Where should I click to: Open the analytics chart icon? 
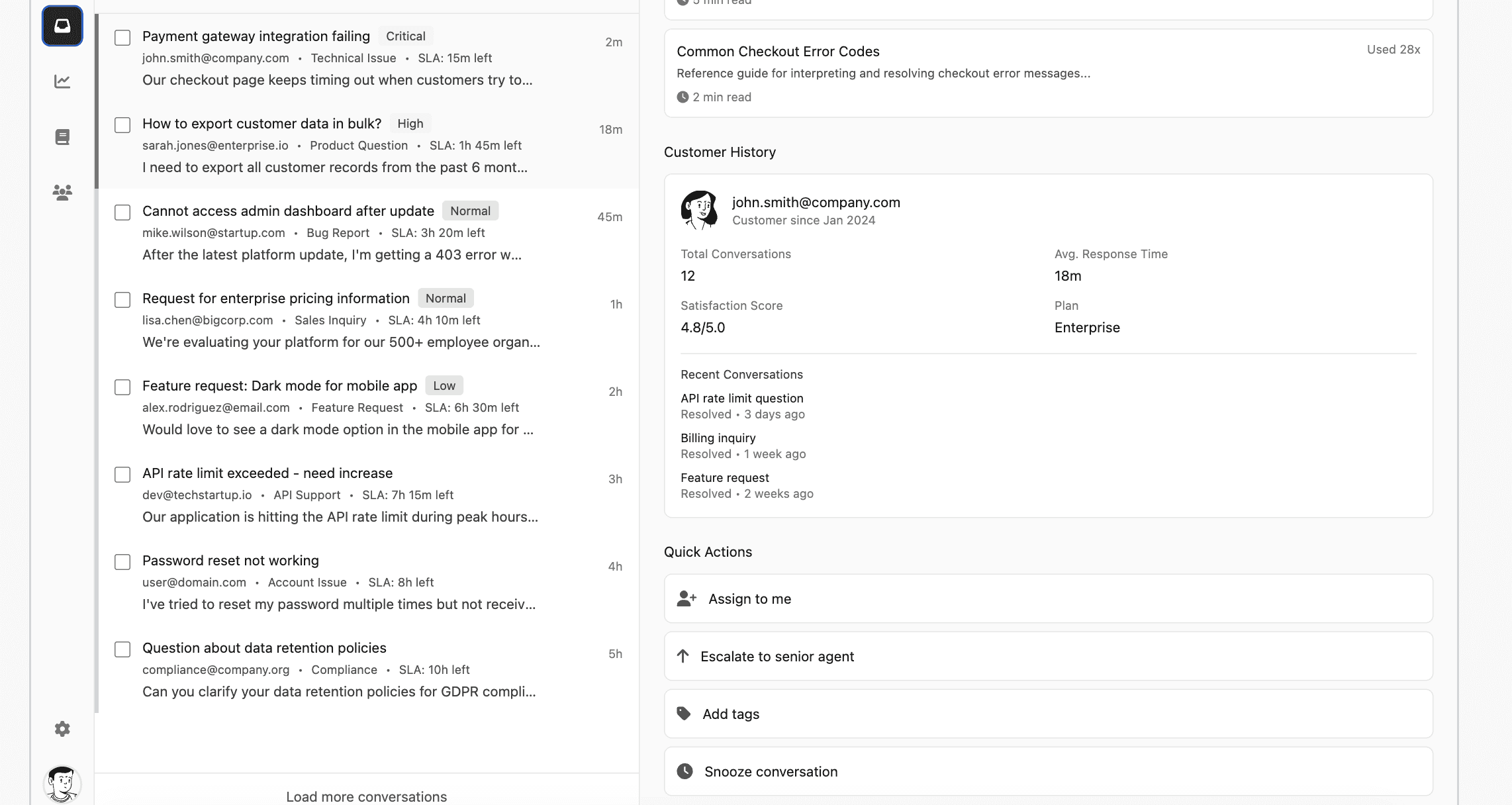pyautogui.click(x=62, y=81)
